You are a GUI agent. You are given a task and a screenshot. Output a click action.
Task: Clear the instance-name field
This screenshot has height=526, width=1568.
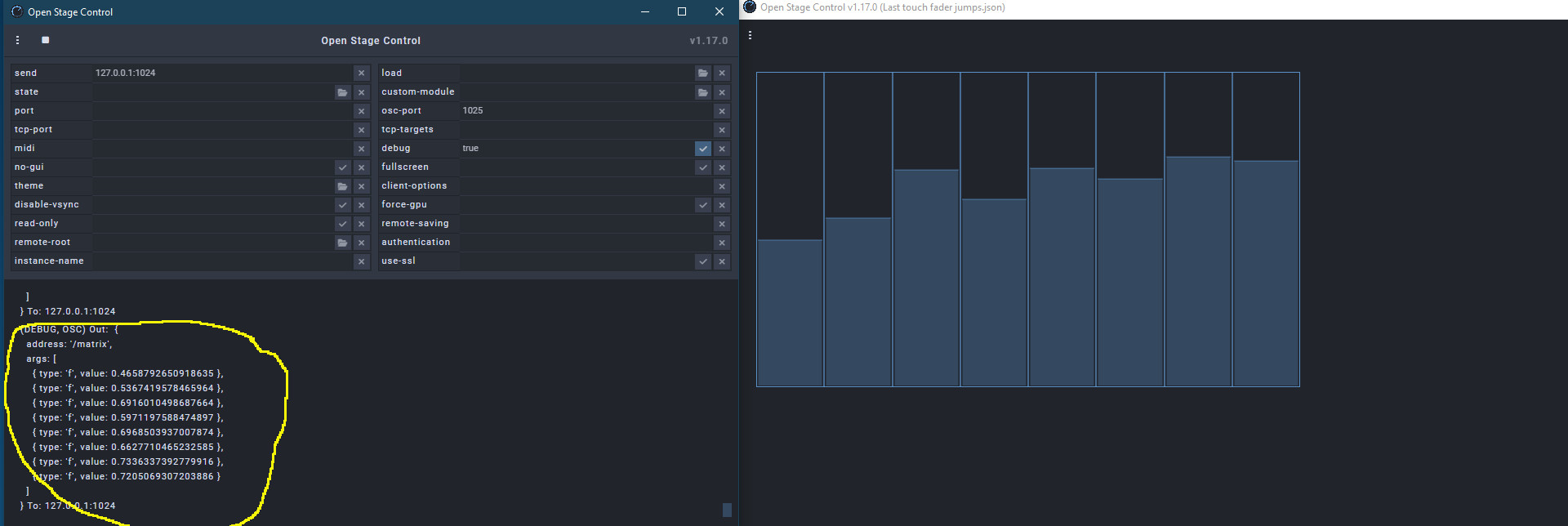pos(361,261)
